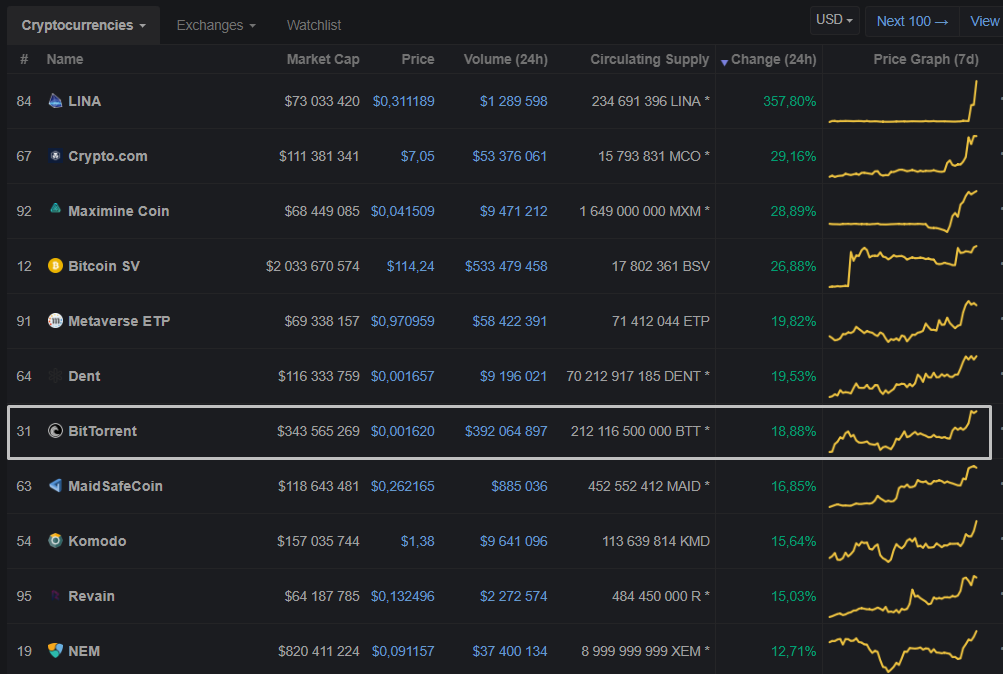Screen dimensions: 1003x674
Task: Open the Bitcoin SV 7d price graph
Action: coord(904,266)
